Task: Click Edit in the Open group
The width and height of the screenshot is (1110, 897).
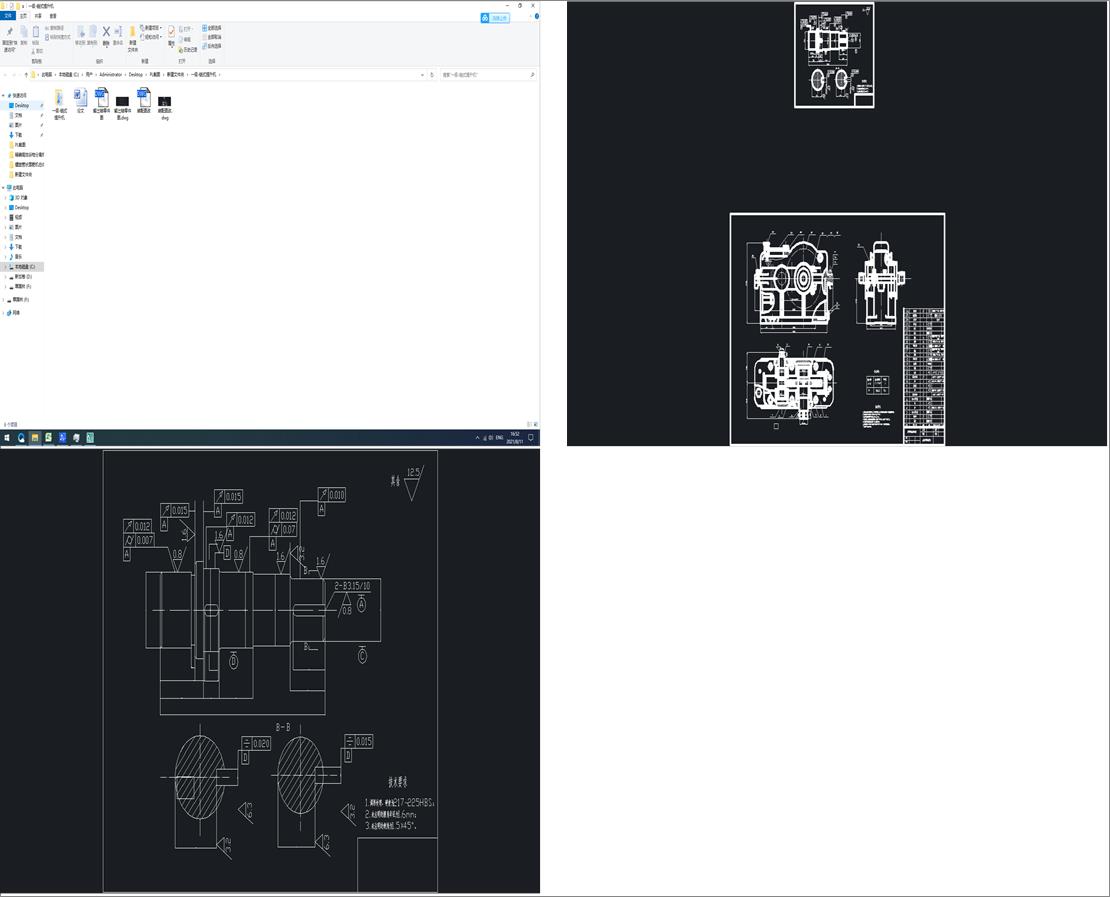Action: [x=187, y=40]
